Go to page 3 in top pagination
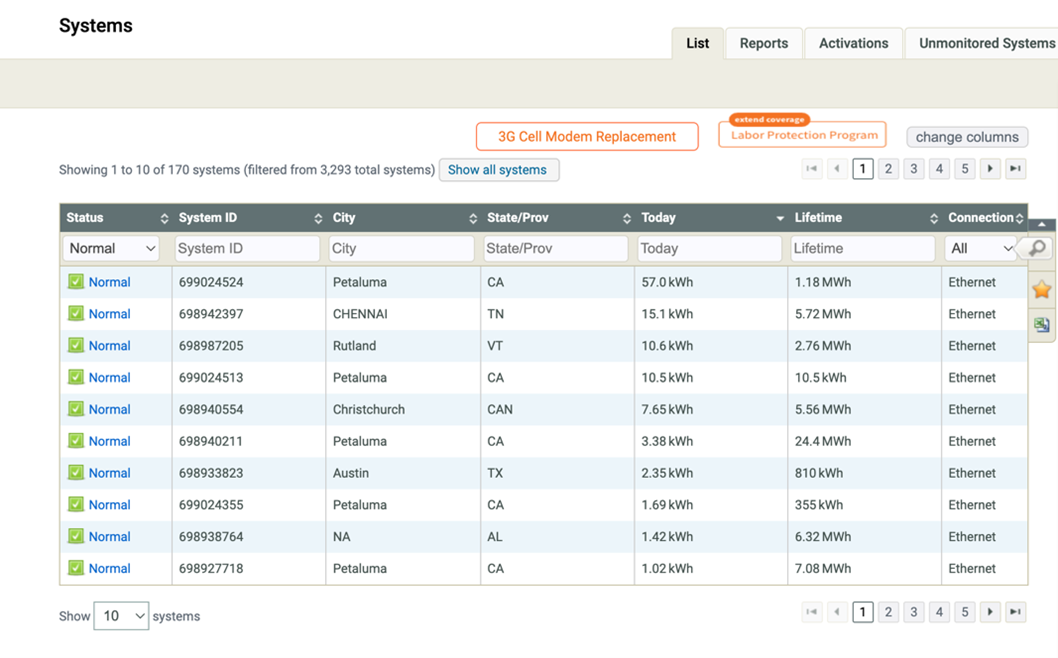Viewport: 1058px width, 658px height. [914, 169]
